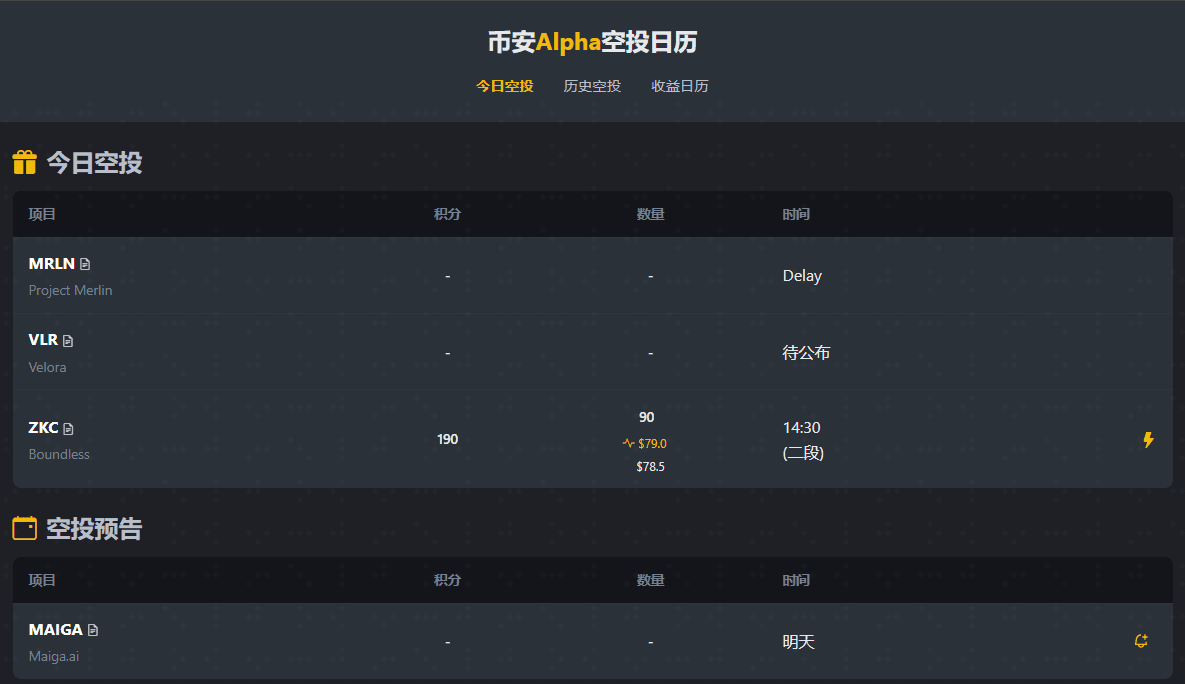1185x684 pixels.
Task: Open the ZKC Boundless project entry
Action: point(59,440)
